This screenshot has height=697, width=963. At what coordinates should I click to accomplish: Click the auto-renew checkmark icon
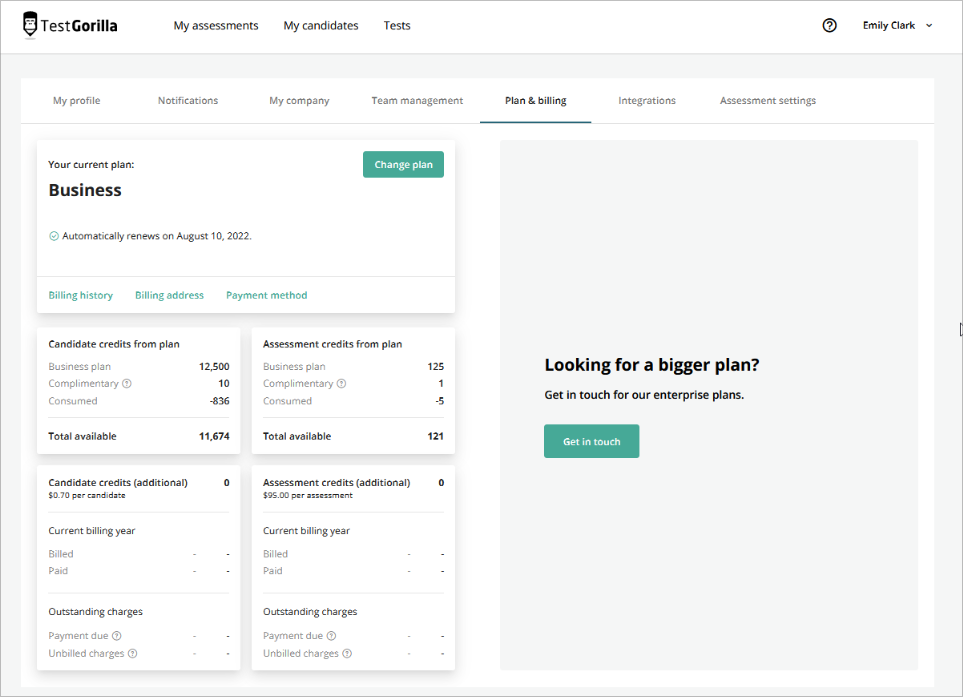(54, 236)
